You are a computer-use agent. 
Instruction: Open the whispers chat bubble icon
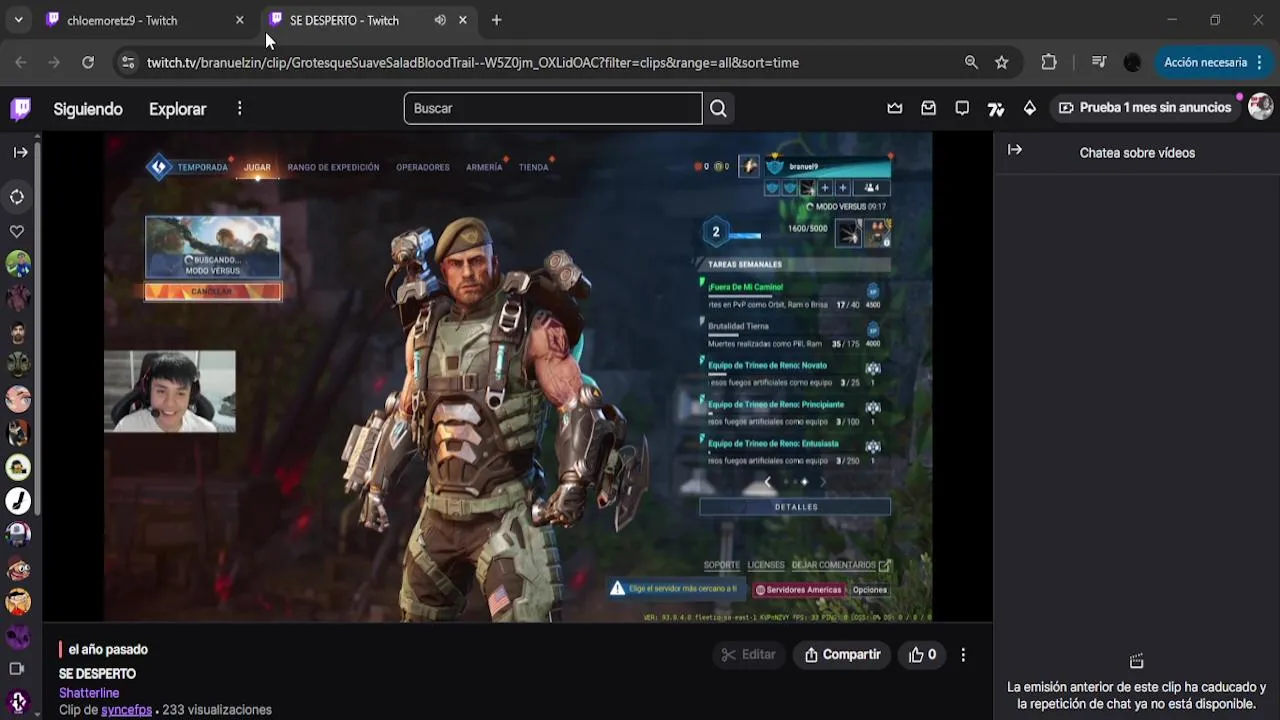tap(962, 108)
